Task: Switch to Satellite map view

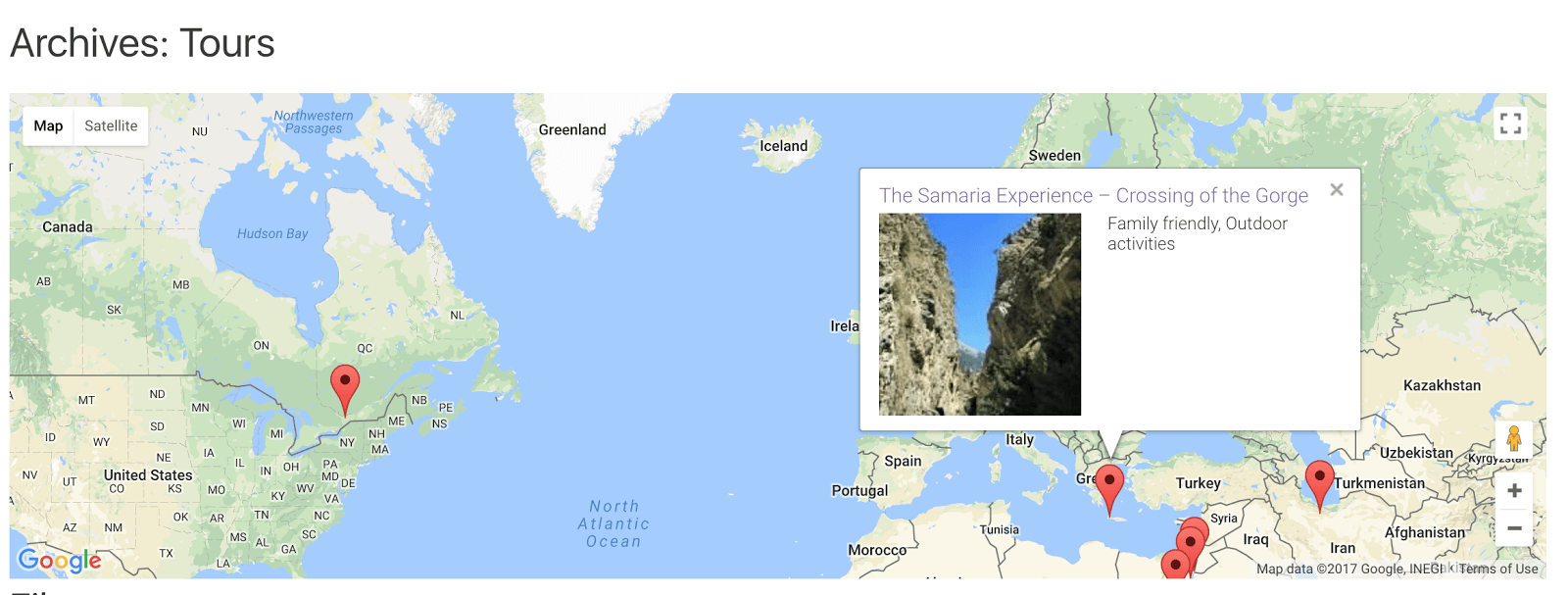Action: point(111,125)
